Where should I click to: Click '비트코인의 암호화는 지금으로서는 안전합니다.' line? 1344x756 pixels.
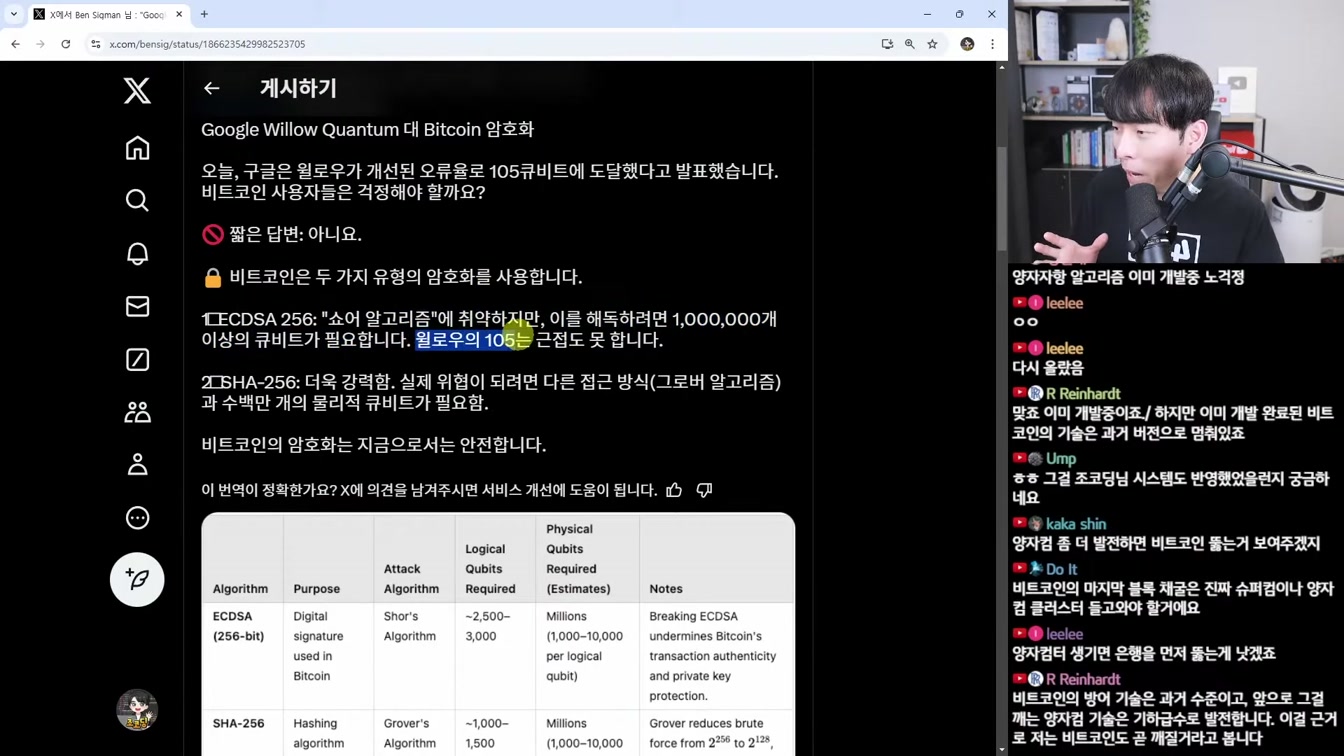click(373, 445)
